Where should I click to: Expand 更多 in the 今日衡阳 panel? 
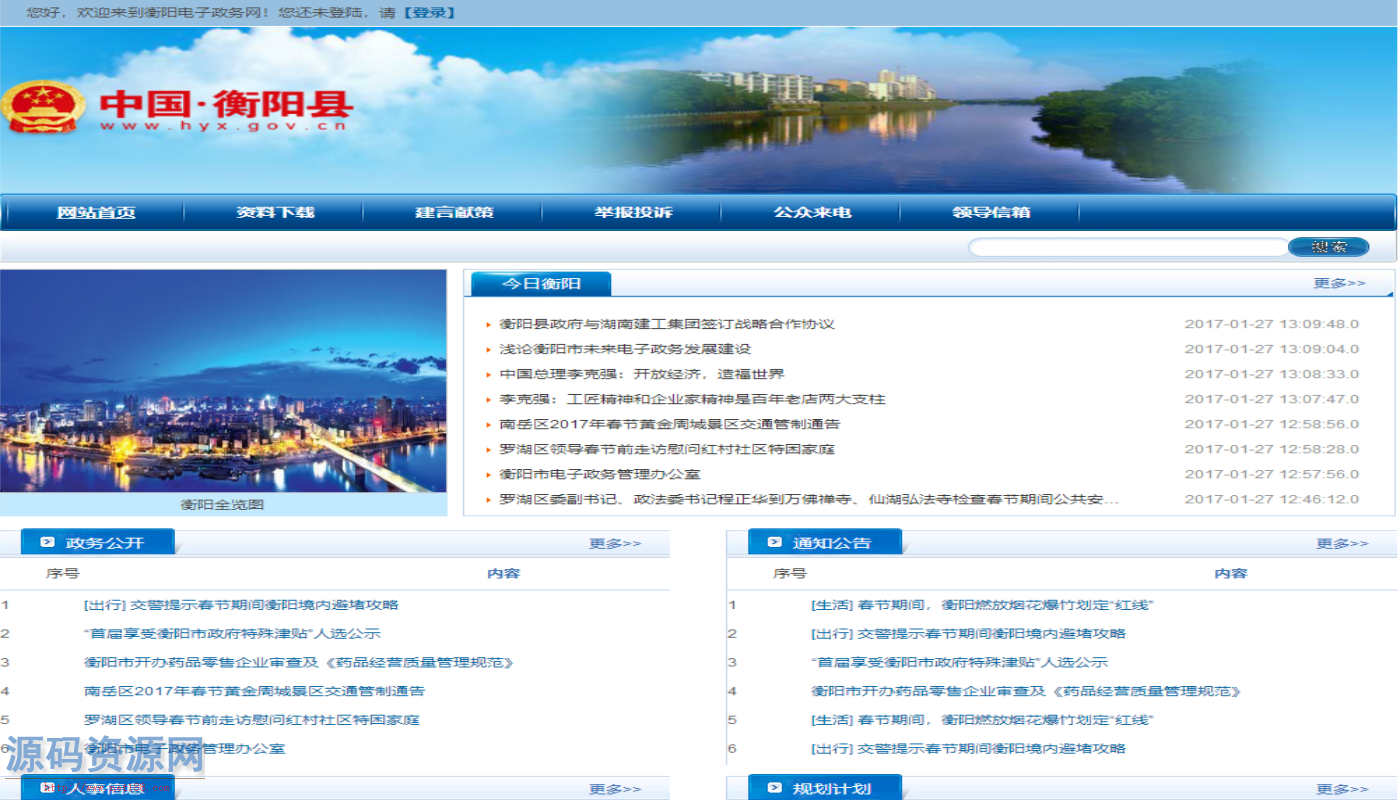(1339, 283)
